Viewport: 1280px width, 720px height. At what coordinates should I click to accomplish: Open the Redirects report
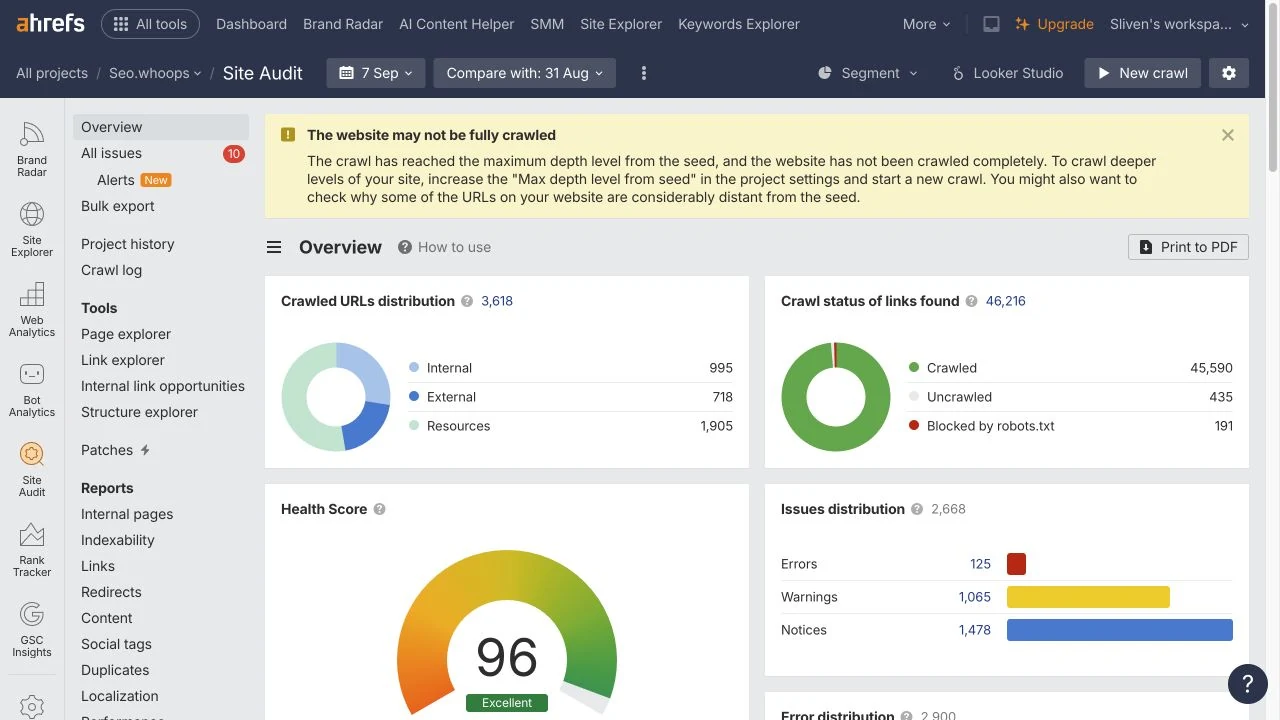pyautogui.click(x=111, y=592)
